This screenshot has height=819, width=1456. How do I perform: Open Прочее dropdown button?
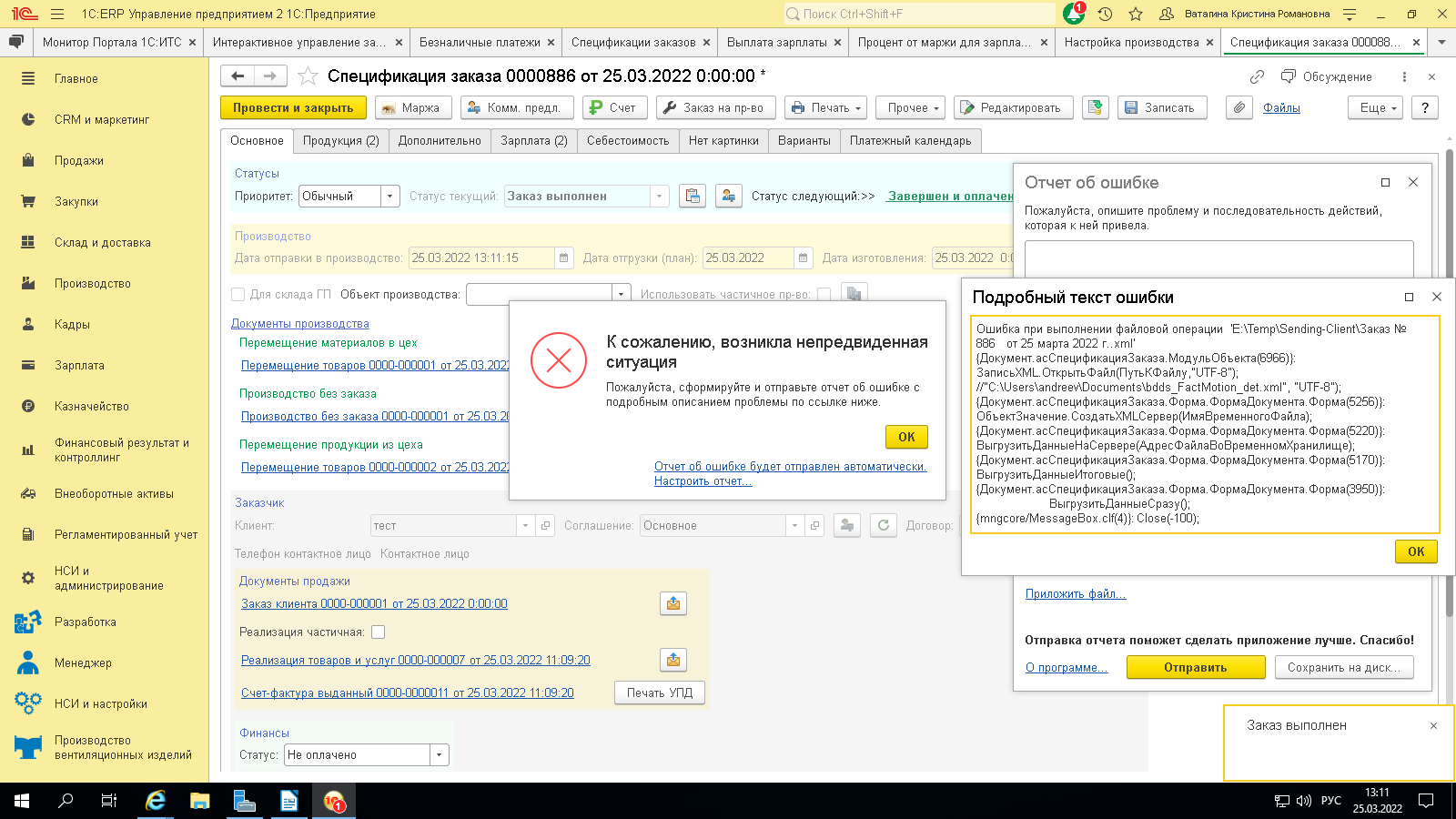pos(911,107)
